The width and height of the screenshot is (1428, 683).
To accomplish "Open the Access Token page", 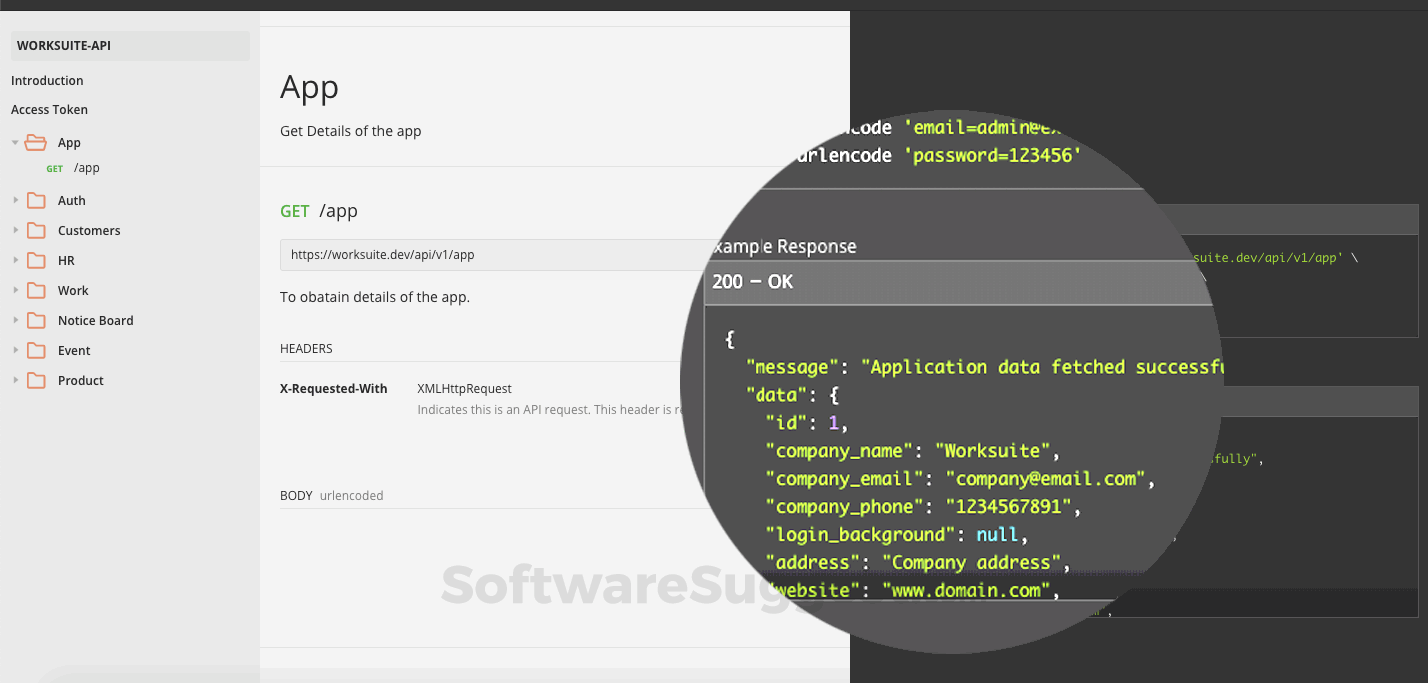I will point(49,109).
